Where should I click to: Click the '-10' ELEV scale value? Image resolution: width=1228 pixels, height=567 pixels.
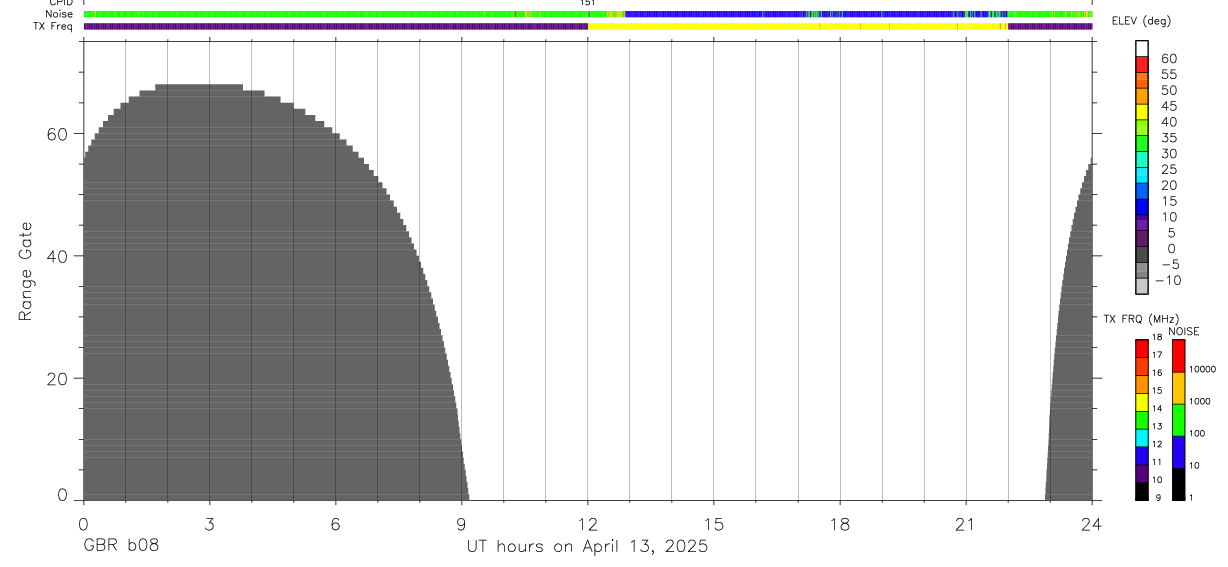click(1167, 280)
